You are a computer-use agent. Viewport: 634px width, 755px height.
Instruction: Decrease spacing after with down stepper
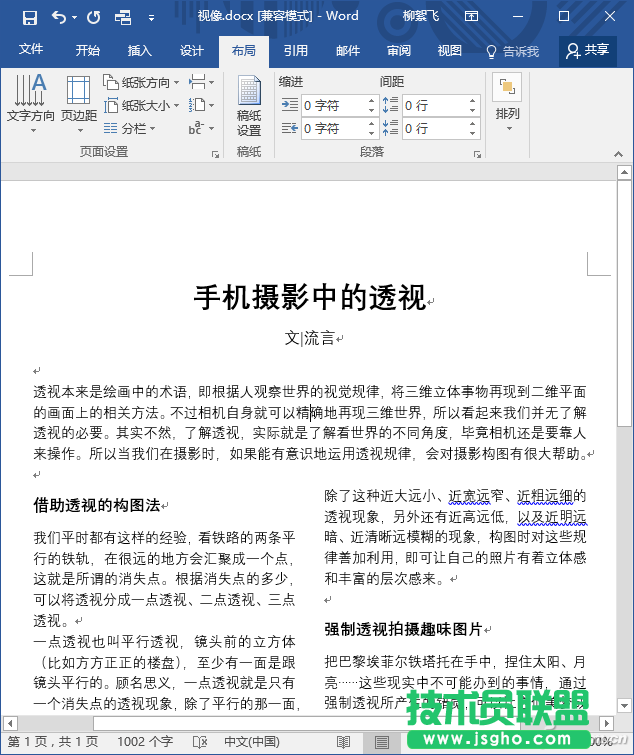[x=472, y=133]
